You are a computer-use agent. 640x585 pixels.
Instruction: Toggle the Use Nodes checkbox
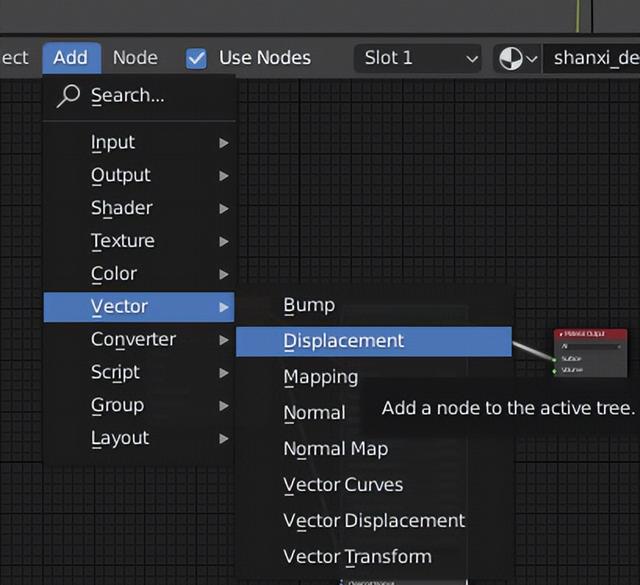[196, 58]
